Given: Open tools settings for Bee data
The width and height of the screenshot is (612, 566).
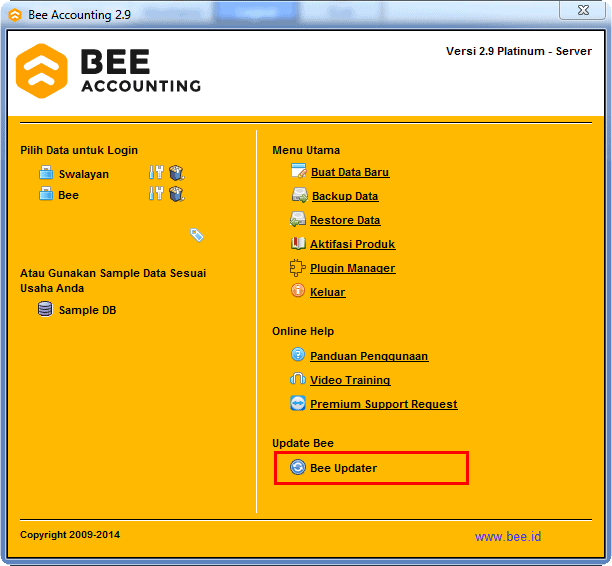Looking at the screenshot, I should [x=156, y=193].
